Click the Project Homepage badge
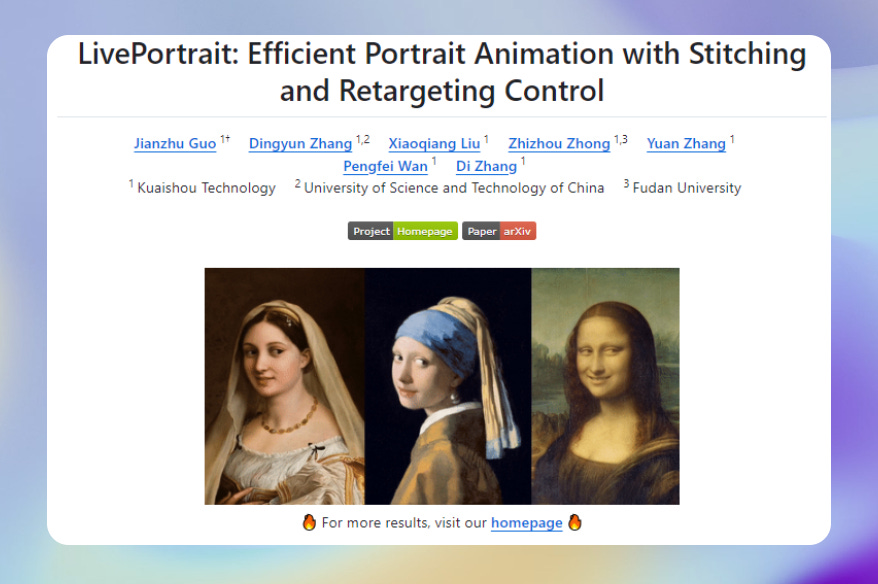This screenshot has height=584, width=878. tap(403, 231)
